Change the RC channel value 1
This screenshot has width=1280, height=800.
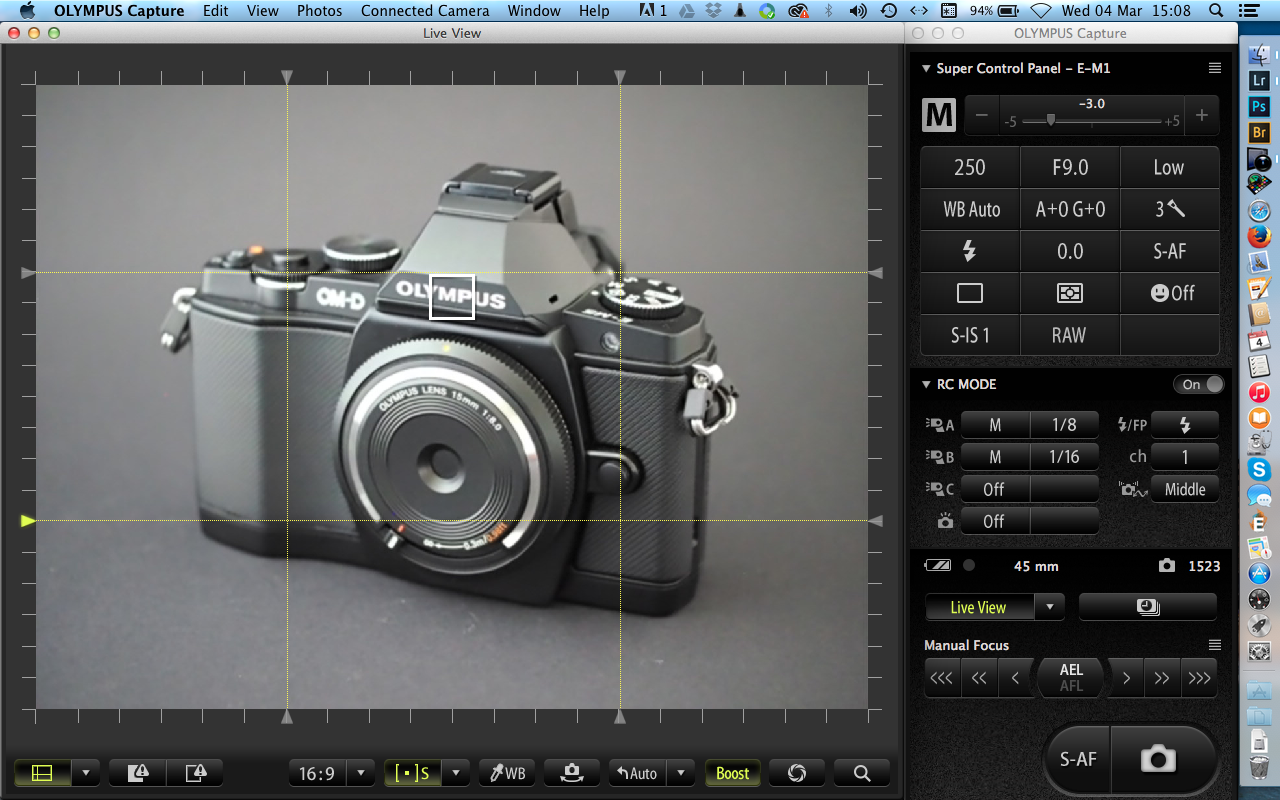[x=1185, y=457]
